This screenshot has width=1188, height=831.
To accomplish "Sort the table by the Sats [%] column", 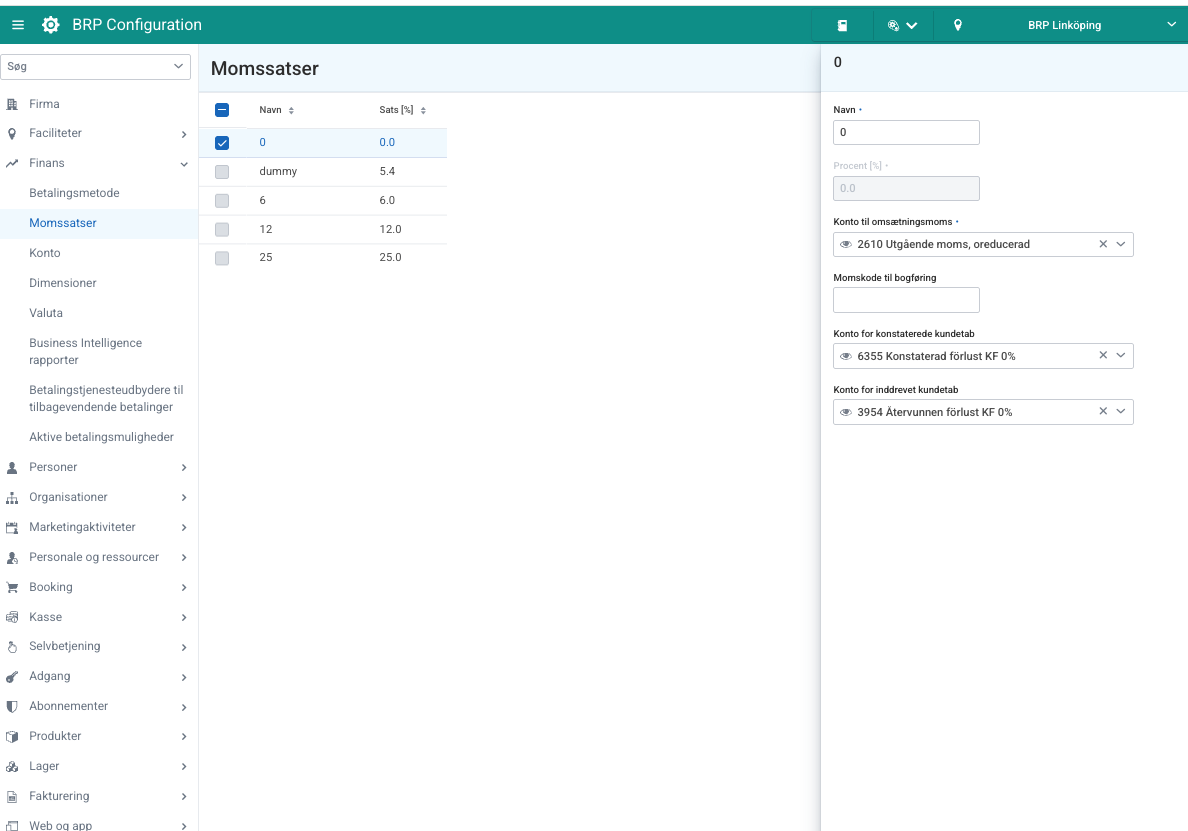I will tap(423, 110).
